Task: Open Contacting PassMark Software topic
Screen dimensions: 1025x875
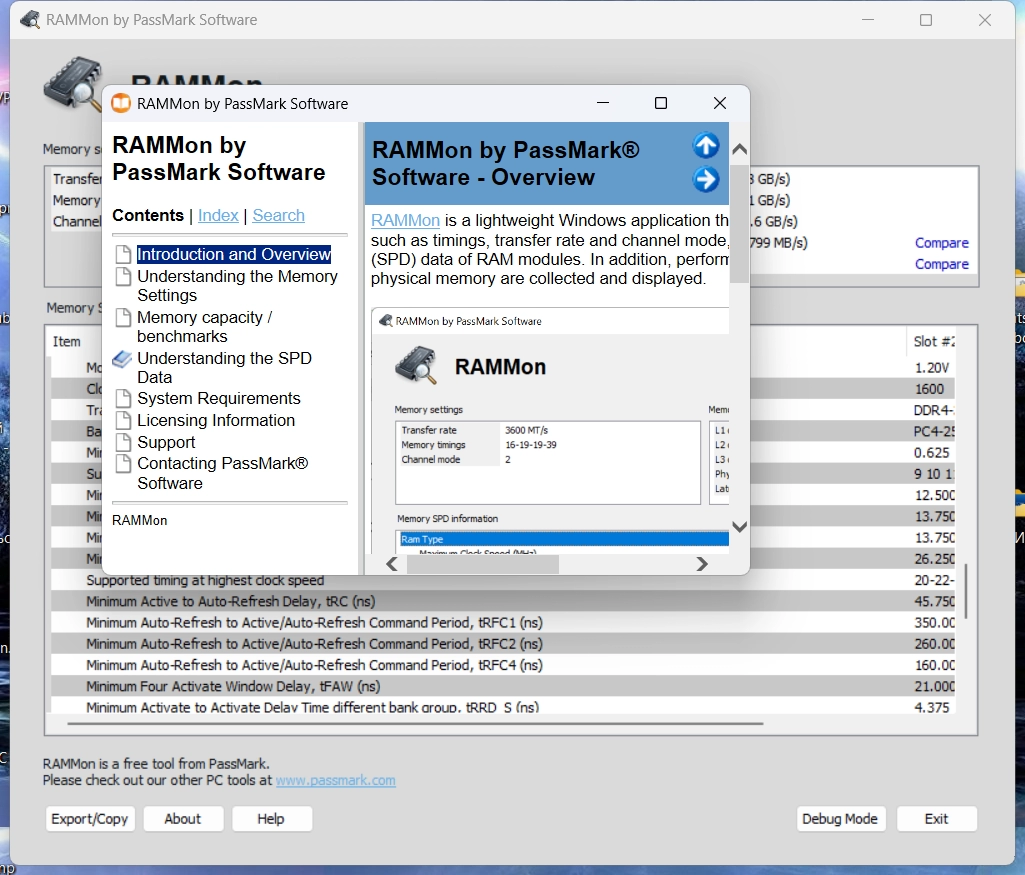Action: pyautogui.click(x=222, y=473)
